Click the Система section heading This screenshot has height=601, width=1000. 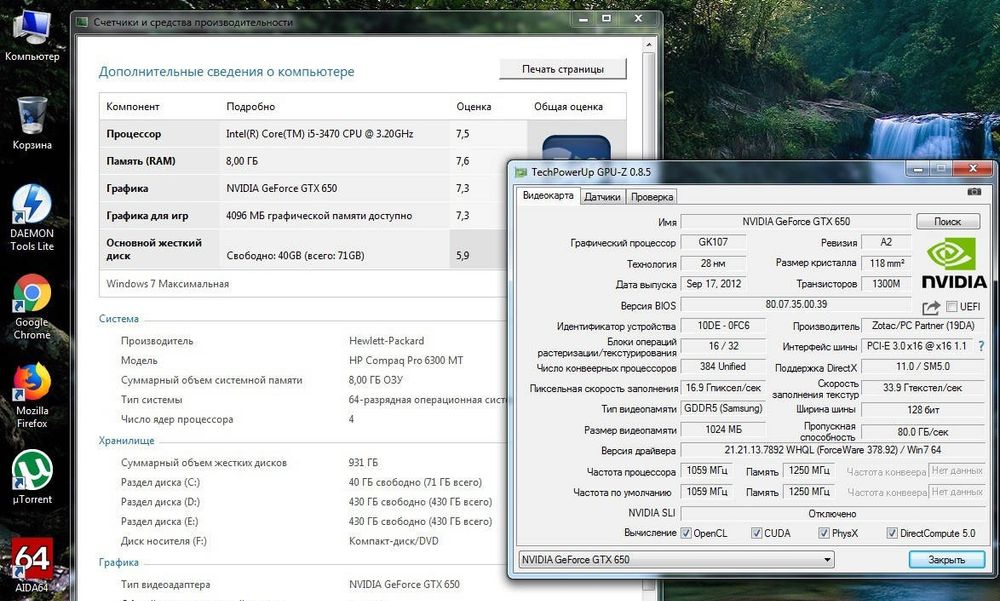point(119,318)
